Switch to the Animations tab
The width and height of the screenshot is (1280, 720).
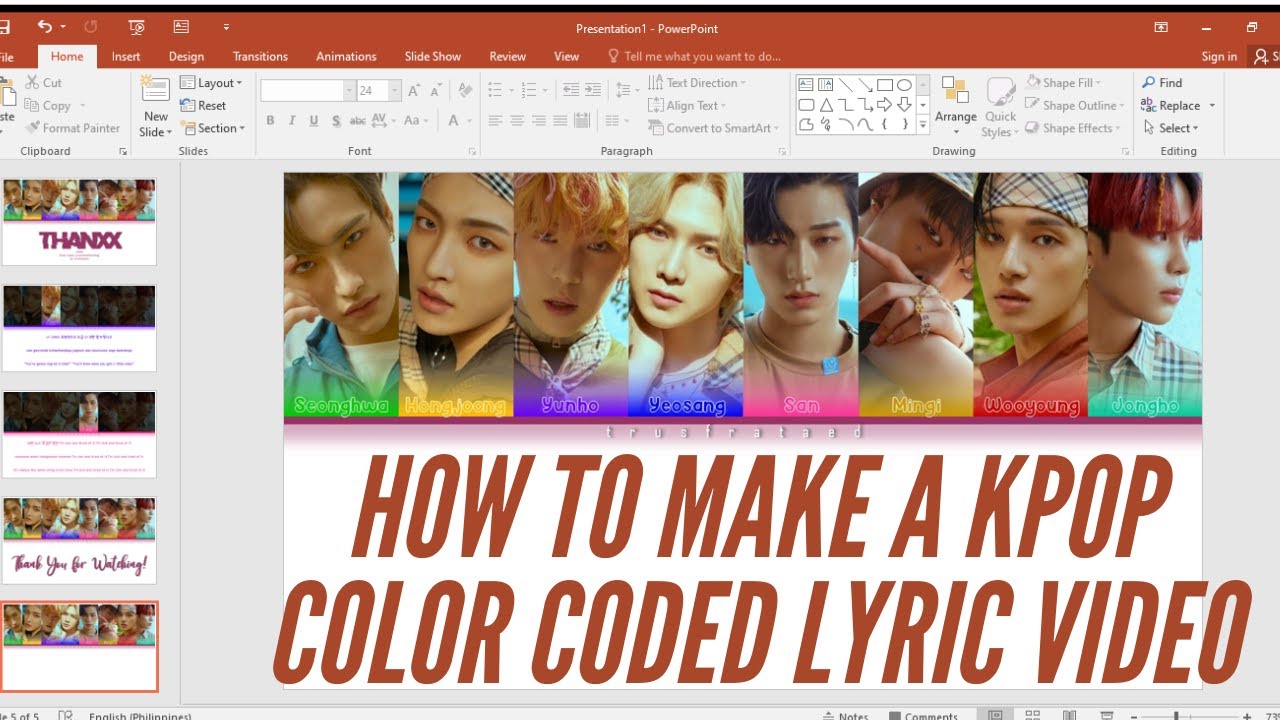click(x=346, y=57)
